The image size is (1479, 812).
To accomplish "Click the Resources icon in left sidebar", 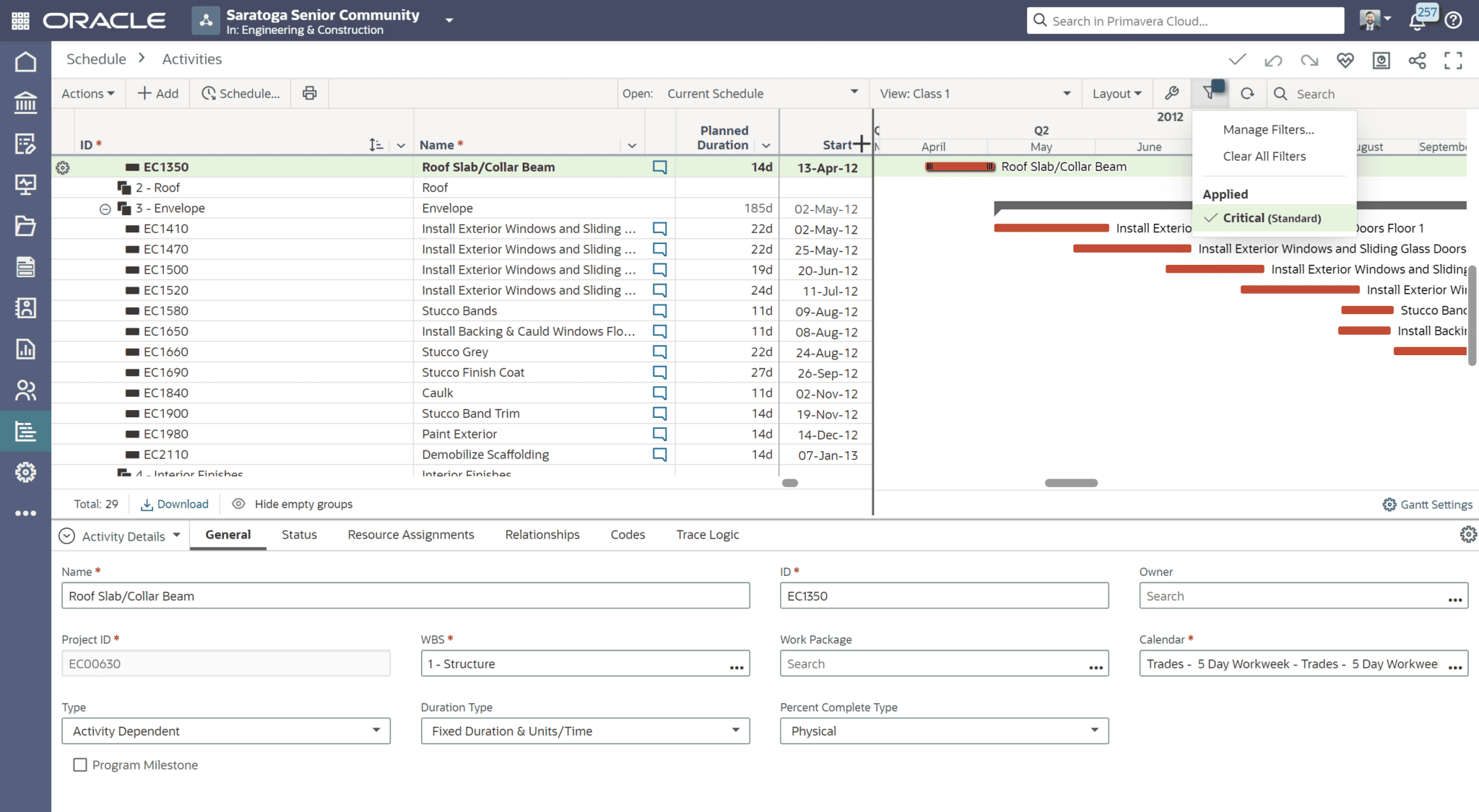I will pyautogui.click(x=25, y=390).
